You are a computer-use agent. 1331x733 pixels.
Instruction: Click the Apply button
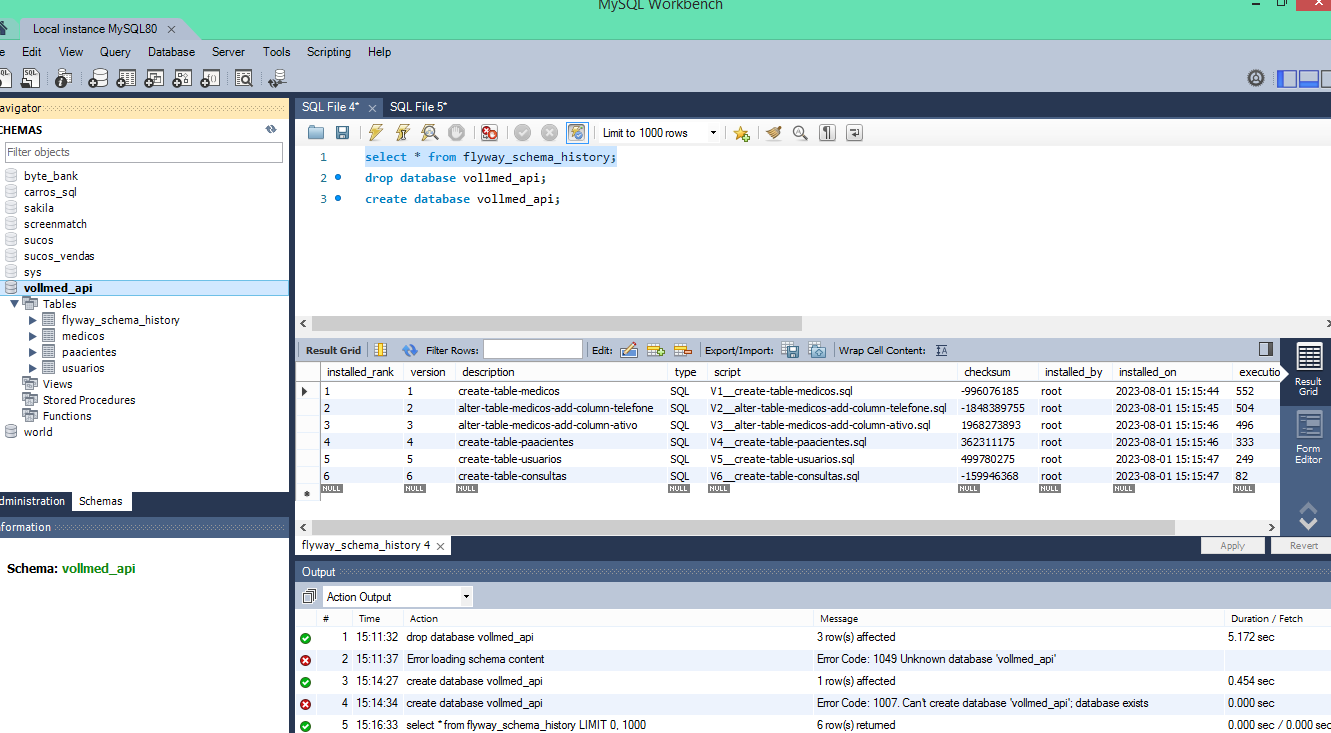pyautogui.click(x=1232, y=546)
